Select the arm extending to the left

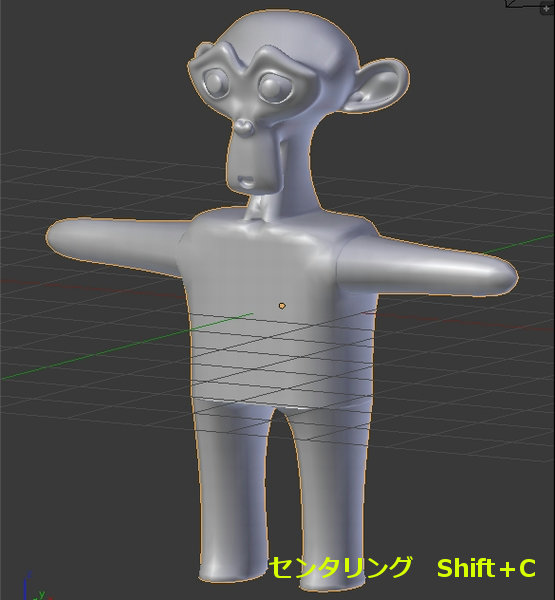click(115, 243)
